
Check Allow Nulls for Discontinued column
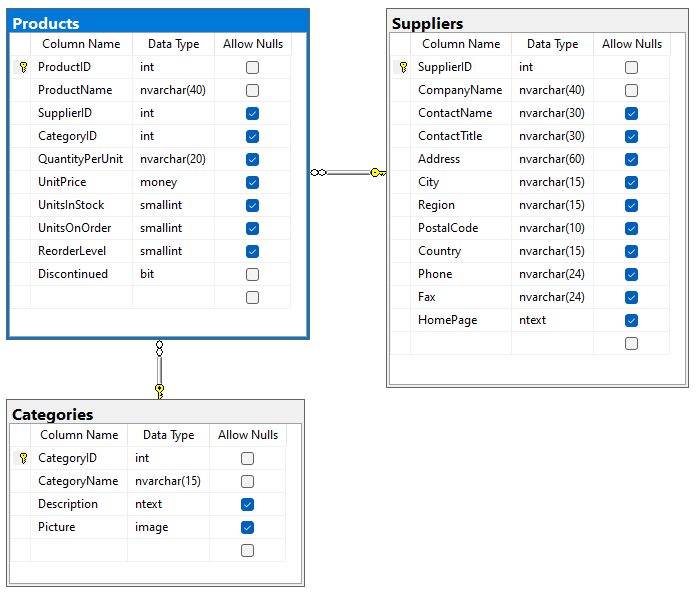252,274
